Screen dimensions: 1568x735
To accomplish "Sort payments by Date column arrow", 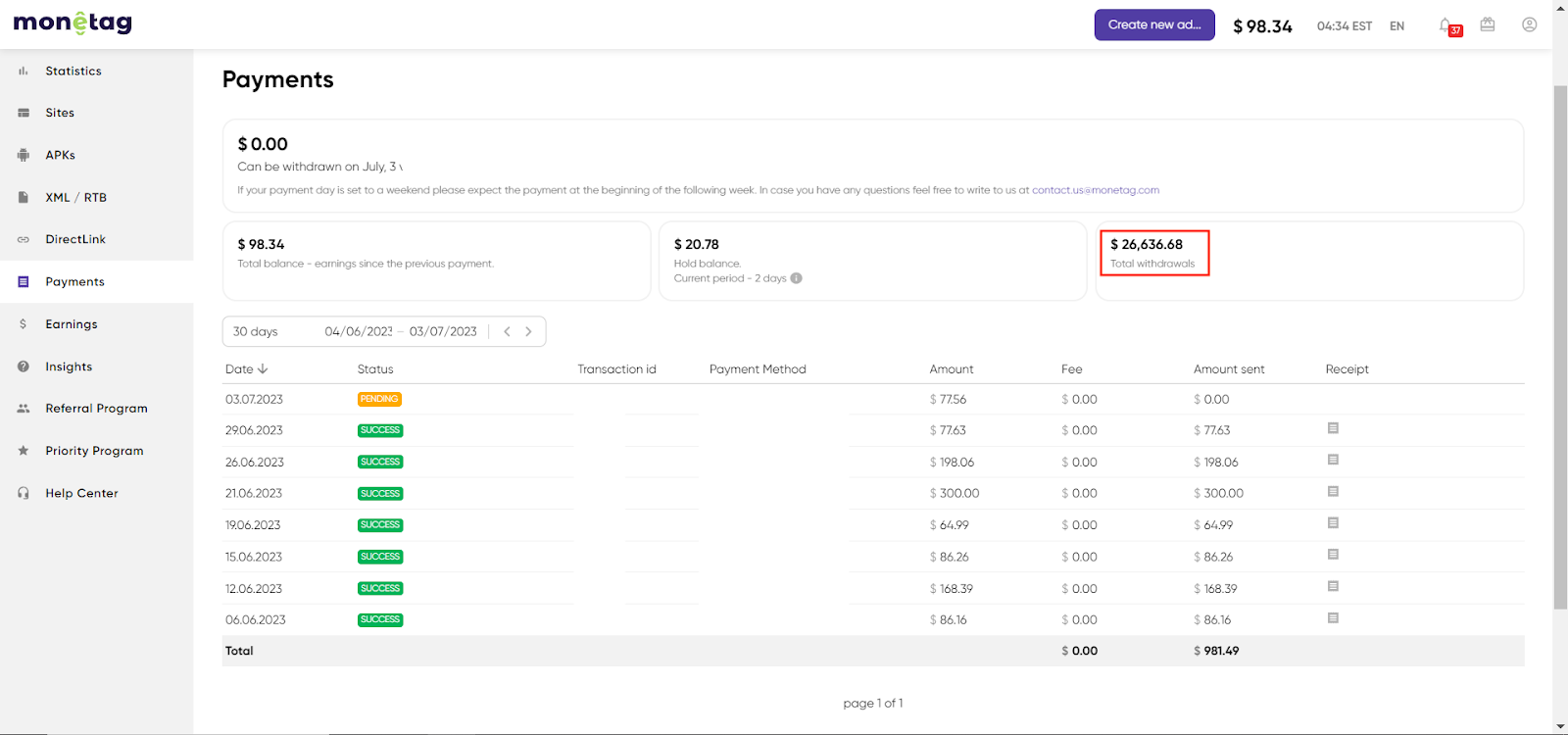I will pos(263,369).
